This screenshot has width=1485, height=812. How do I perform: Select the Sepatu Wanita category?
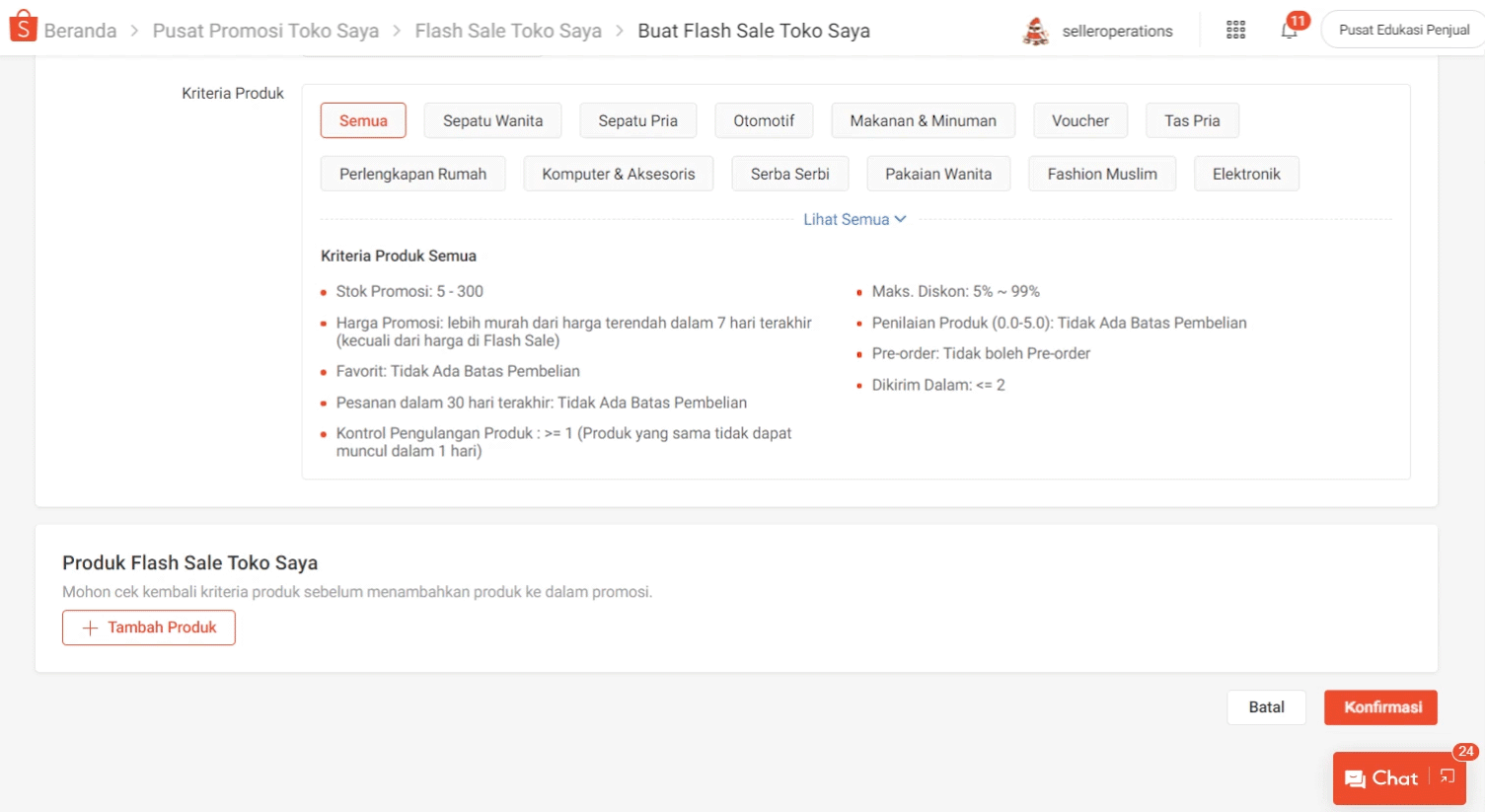point(492,120)
